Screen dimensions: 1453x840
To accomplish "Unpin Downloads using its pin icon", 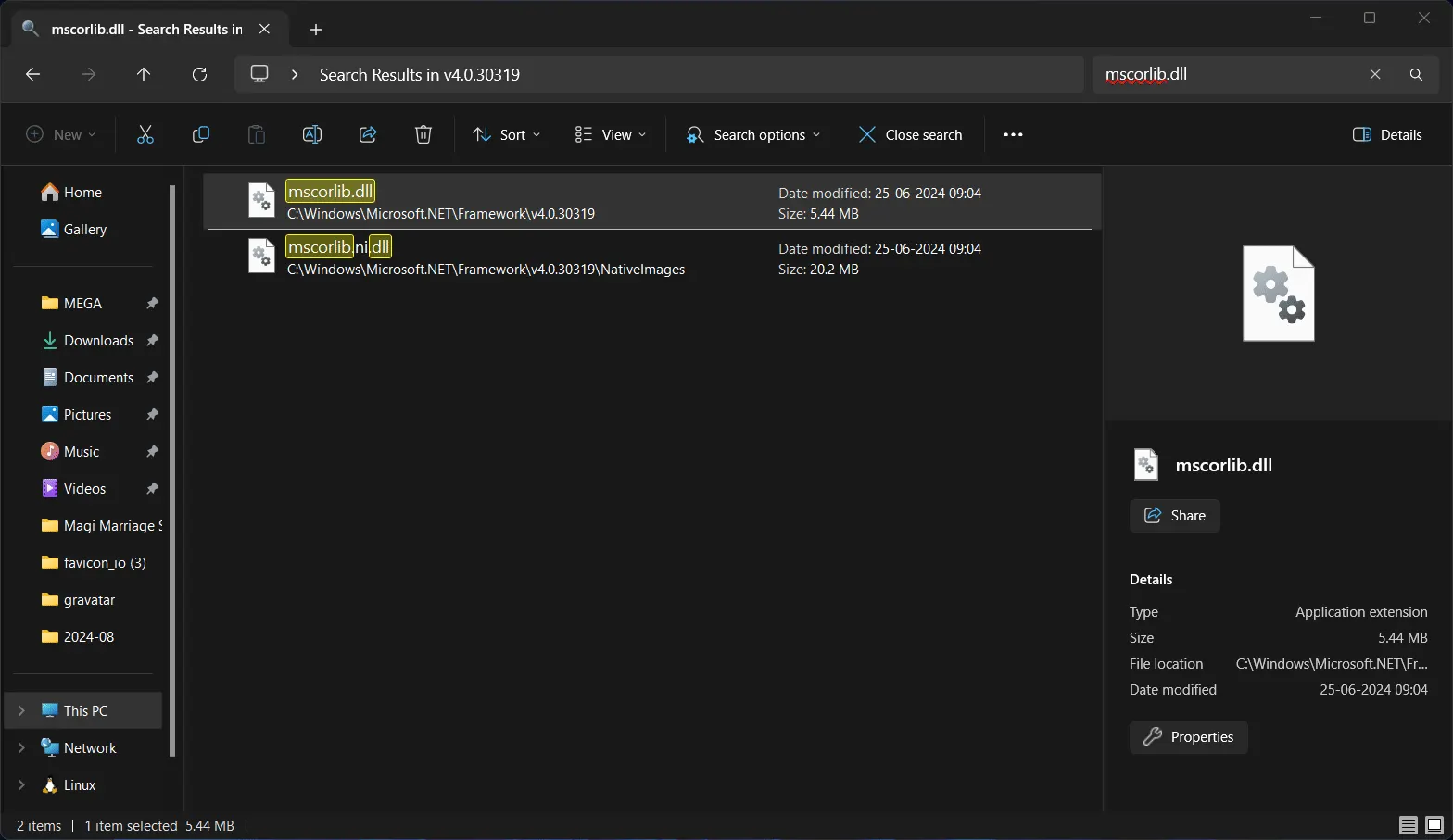I will [152, 340].
